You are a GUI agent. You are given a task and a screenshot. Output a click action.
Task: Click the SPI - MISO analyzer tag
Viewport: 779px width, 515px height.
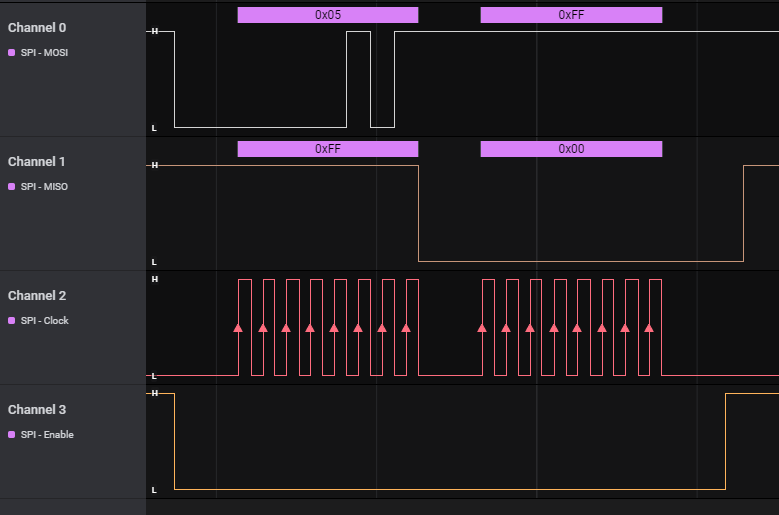[44, 187]
